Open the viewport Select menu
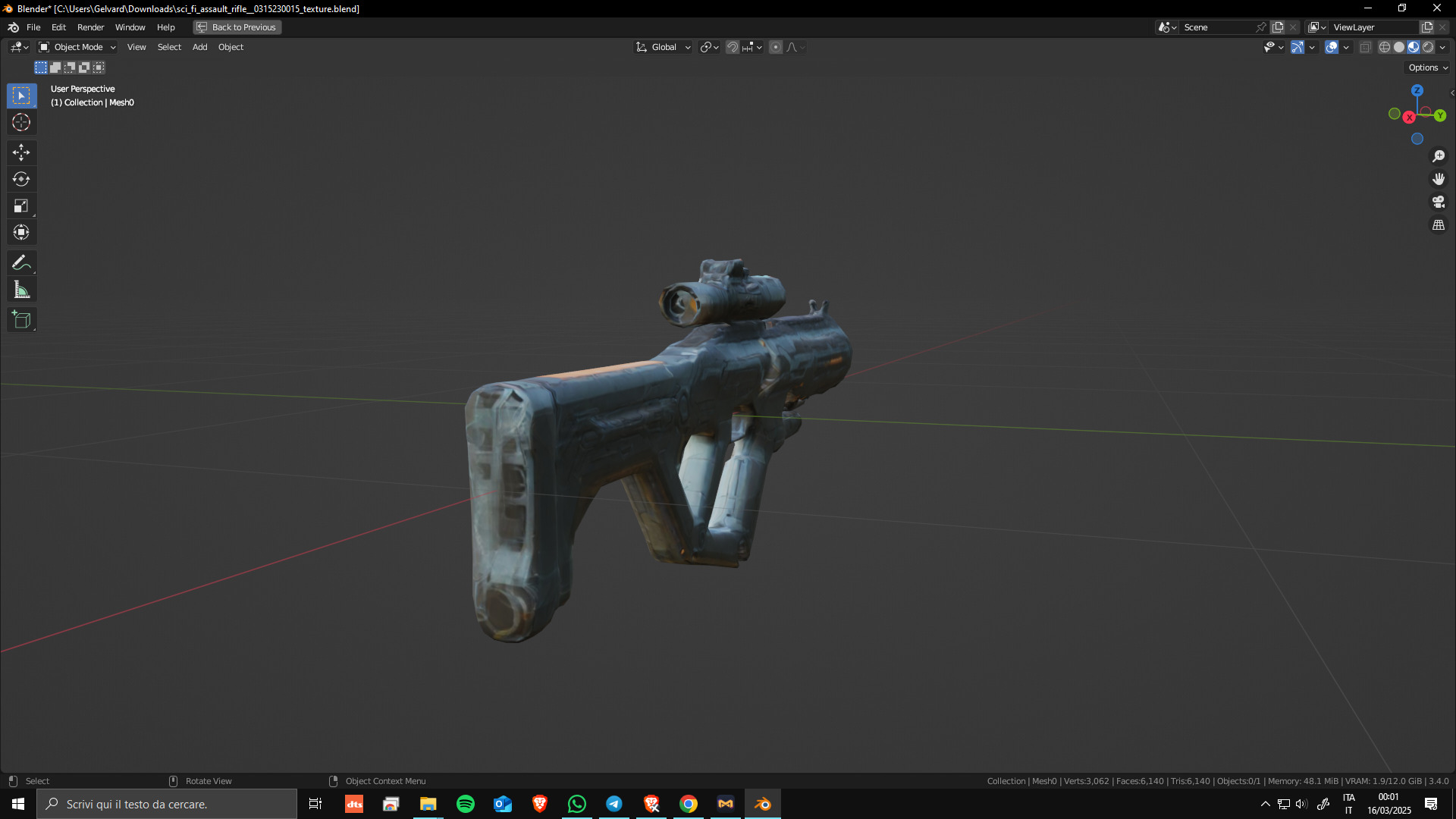 [x=169, y=47]
